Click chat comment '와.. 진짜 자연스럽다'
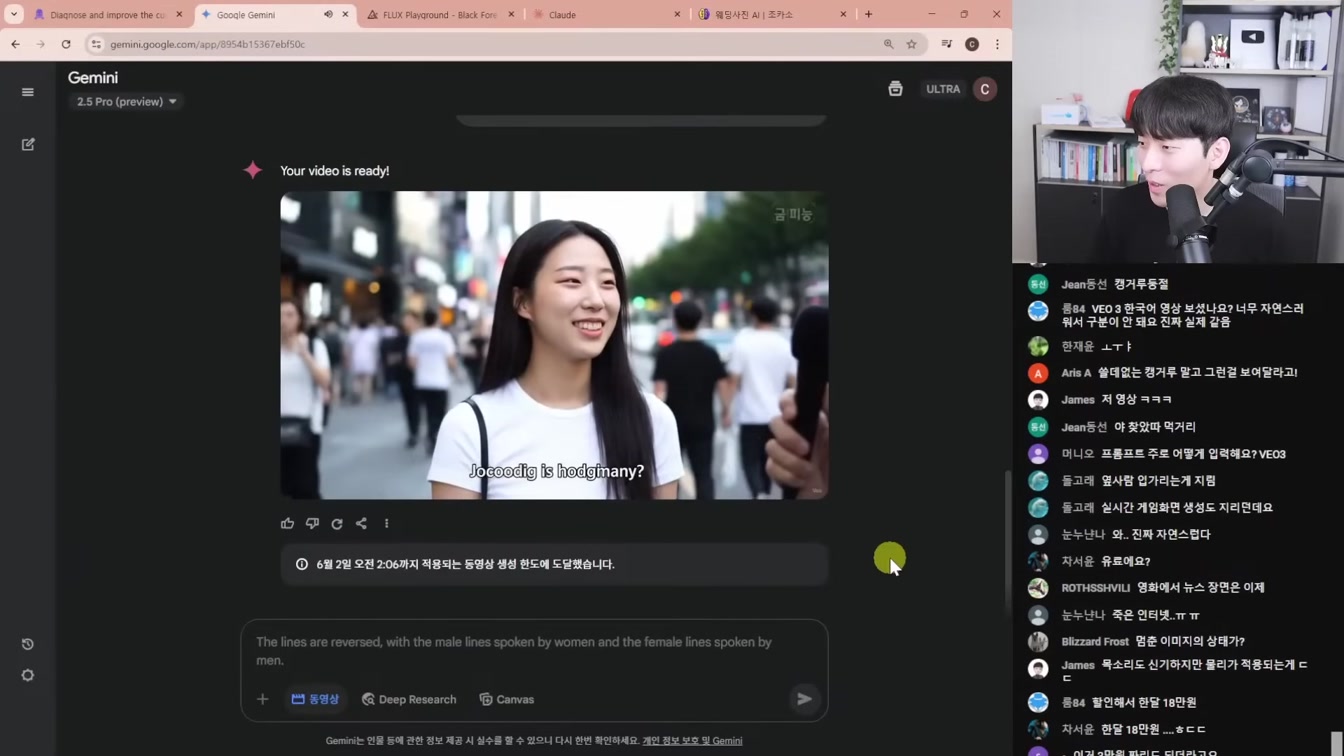 [1161, 534]
